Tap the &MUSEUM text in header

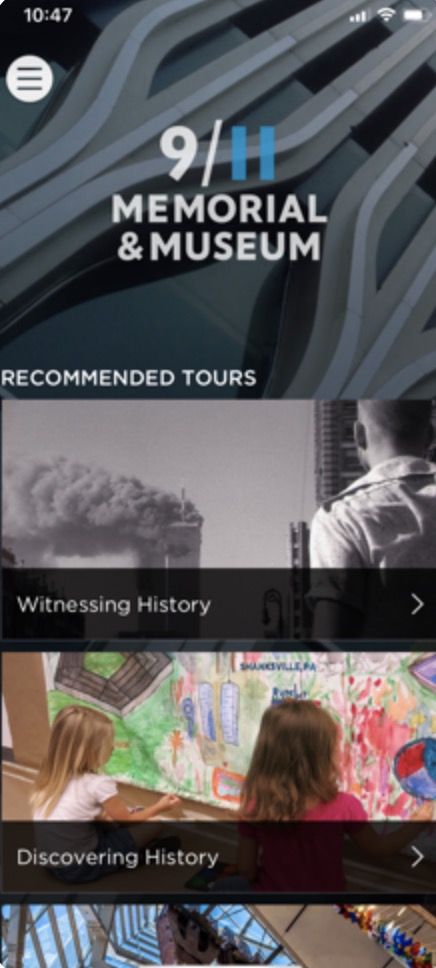click(219, 246)
